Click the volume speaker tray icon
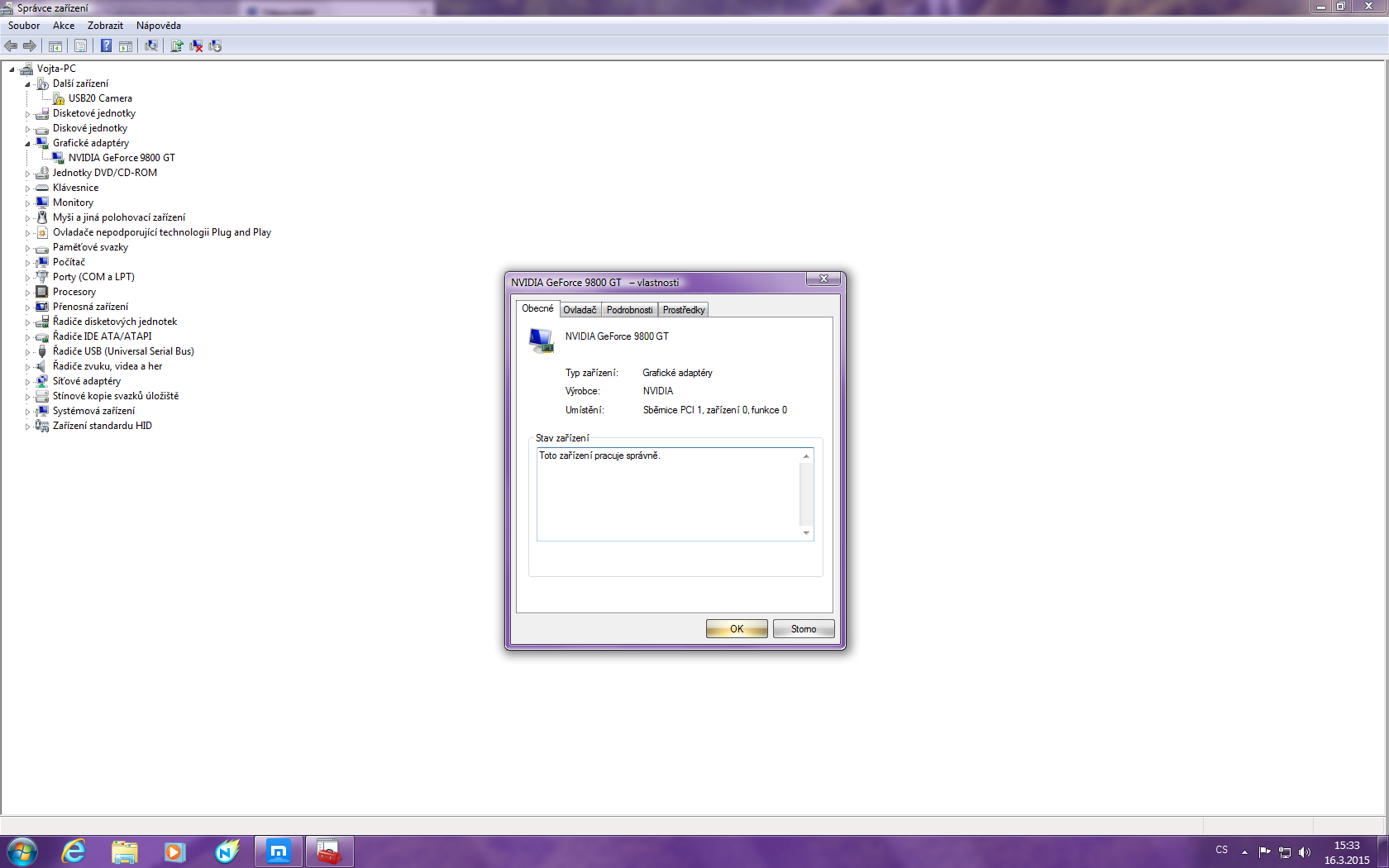 [1305, 852]
